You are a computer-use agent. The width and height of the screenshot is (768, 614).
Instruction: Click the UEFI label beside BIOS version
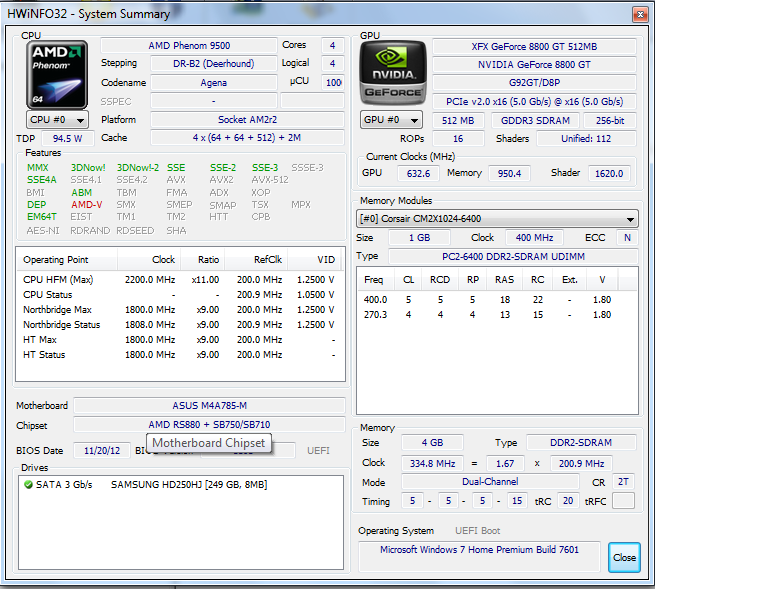click(x=318, y=450)
